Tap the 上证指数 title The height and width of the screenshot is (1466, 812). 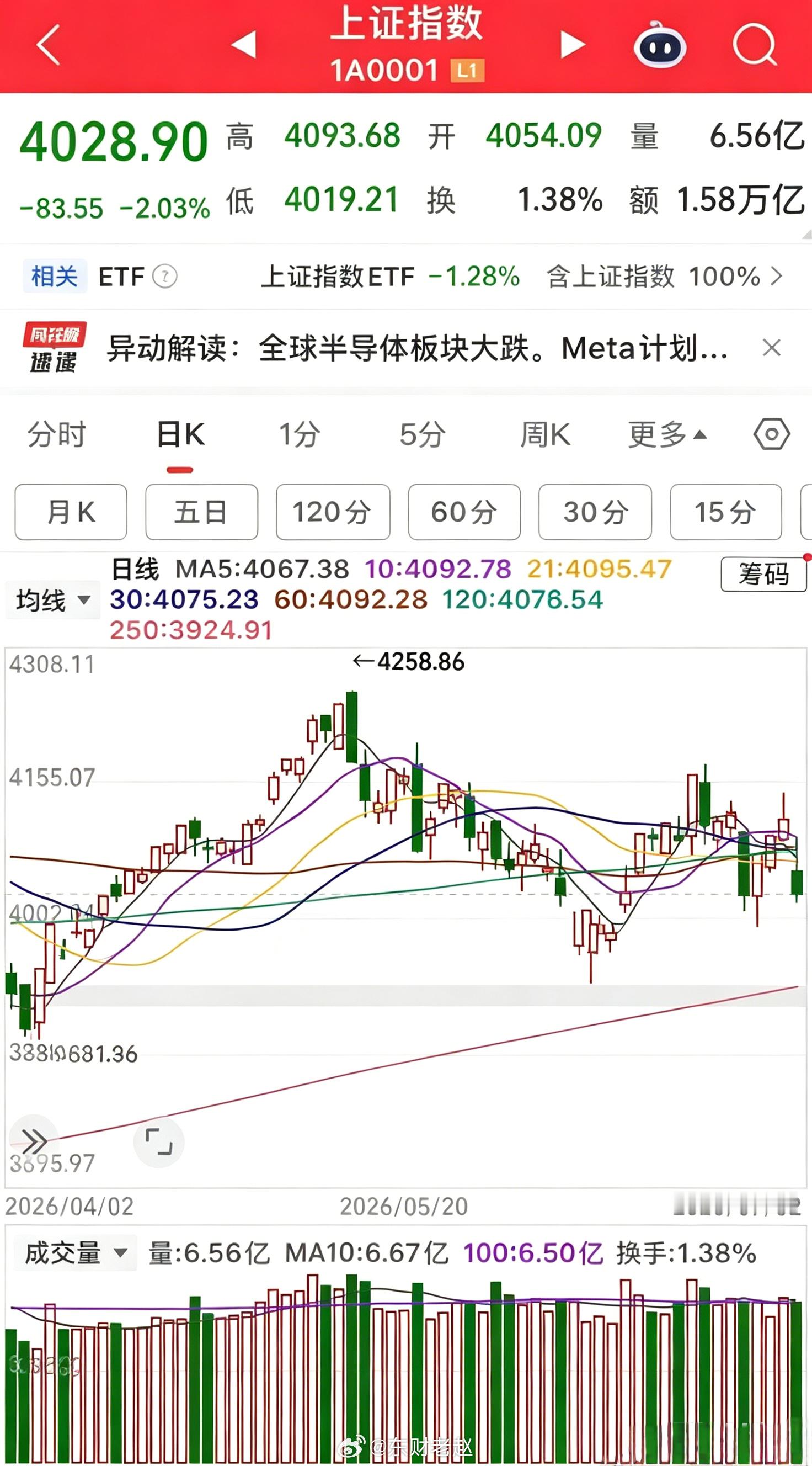[x=406, y=23]
